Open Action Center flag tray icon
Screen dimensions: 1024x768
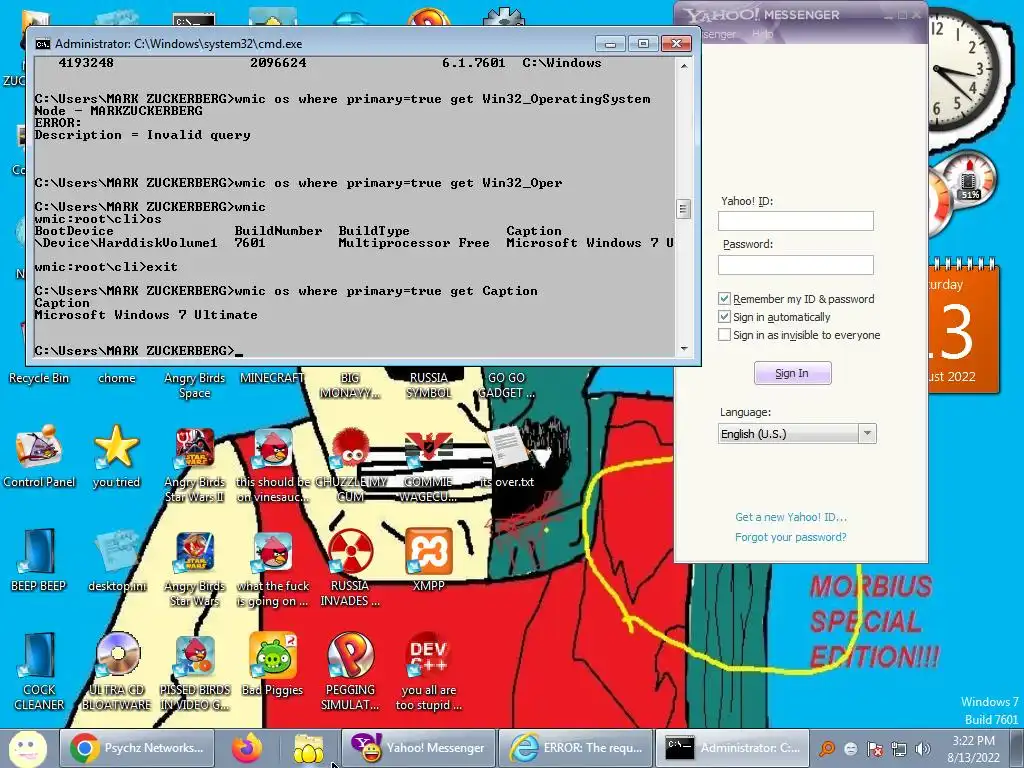coord(874,749)
